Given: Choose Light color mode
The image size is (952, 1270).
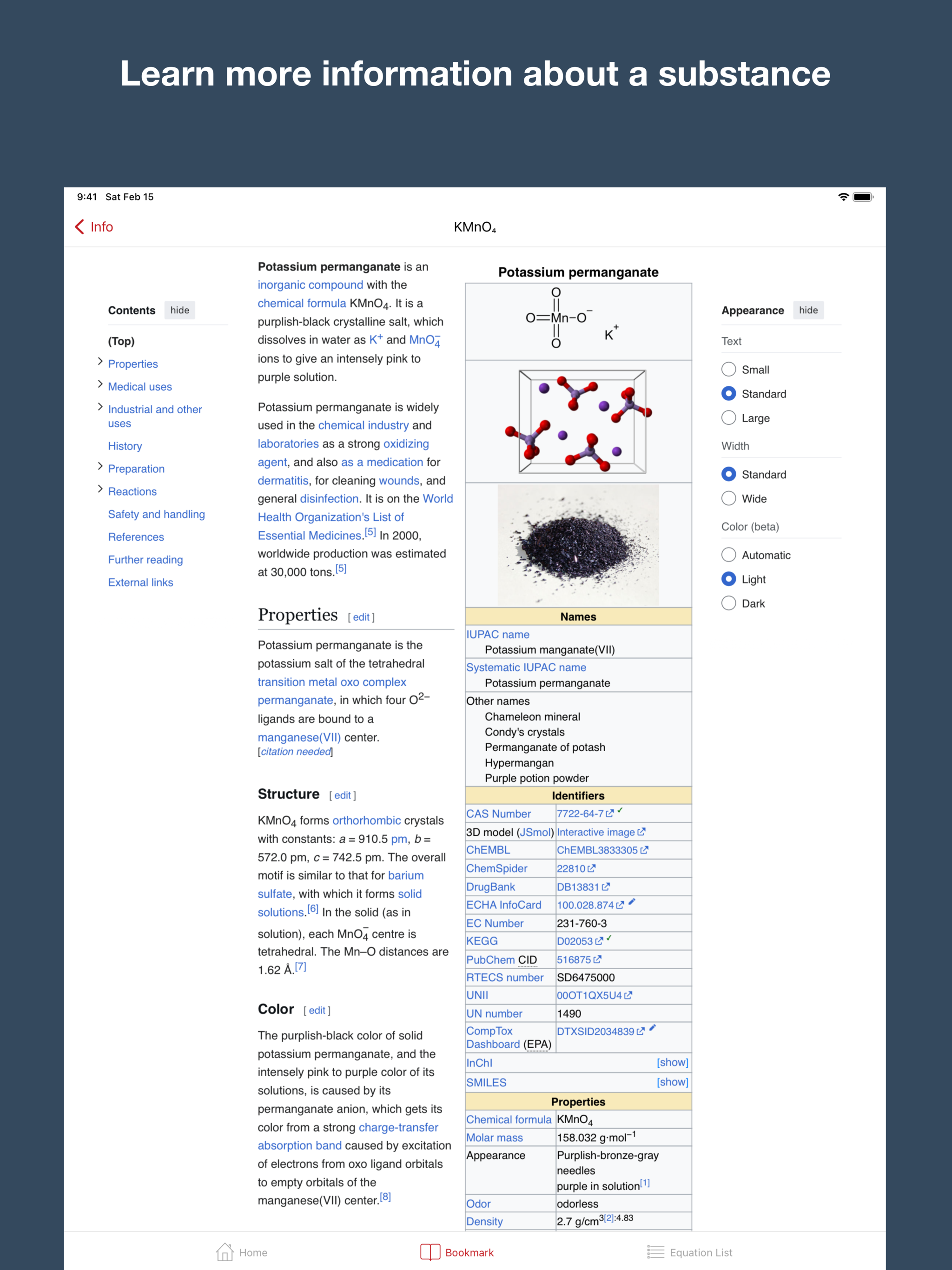Looking at the screenshot, I should pyautogui.click(x=728, y=579).
